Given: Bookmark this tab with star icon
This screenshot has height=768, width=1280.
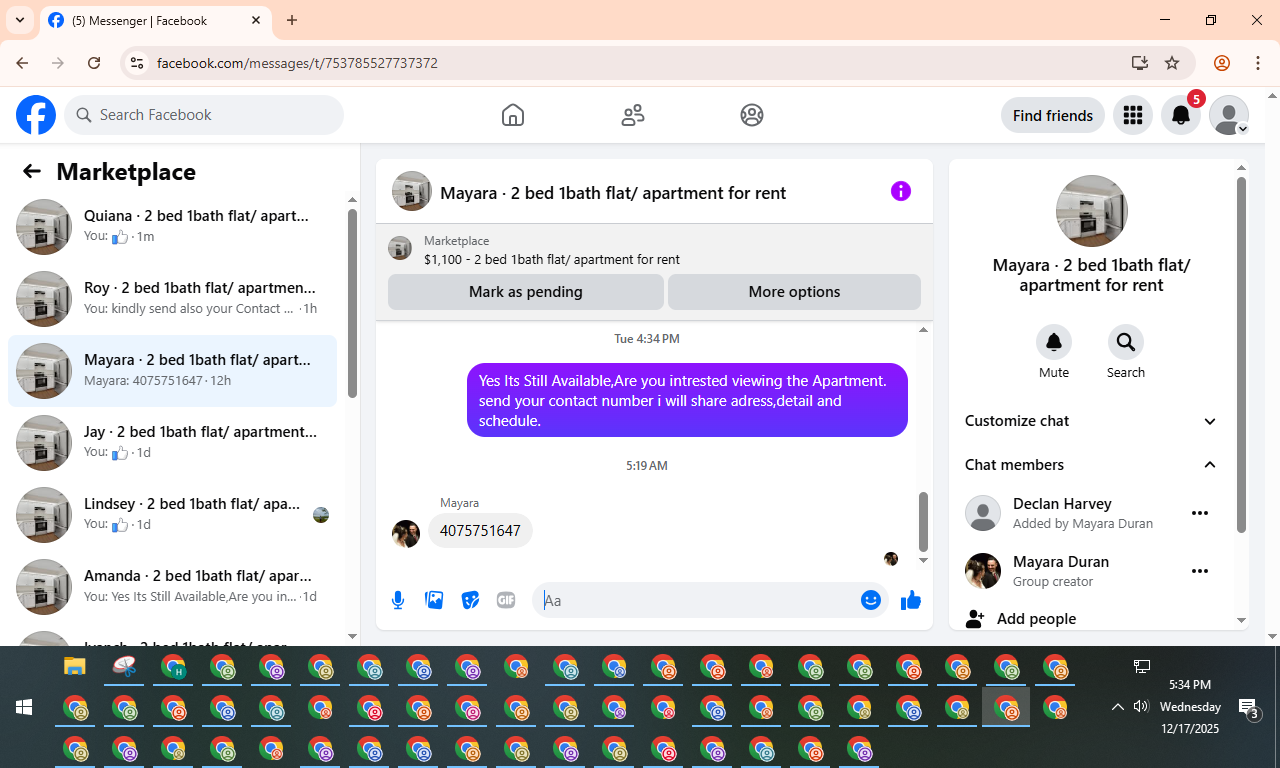Looking at the screenshot, I should [x=1172, y=63].
